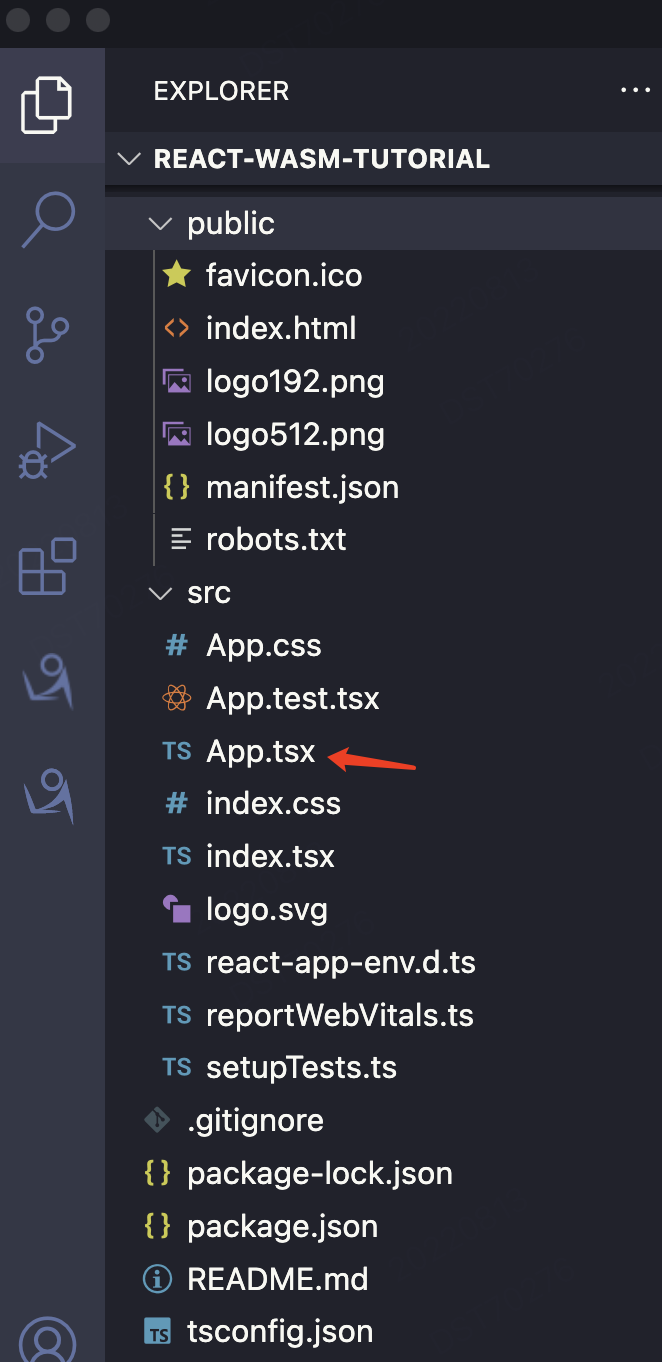The image size is (662, 1362).
Task: Collapse the public folder
Action: [x=160, y=223]
